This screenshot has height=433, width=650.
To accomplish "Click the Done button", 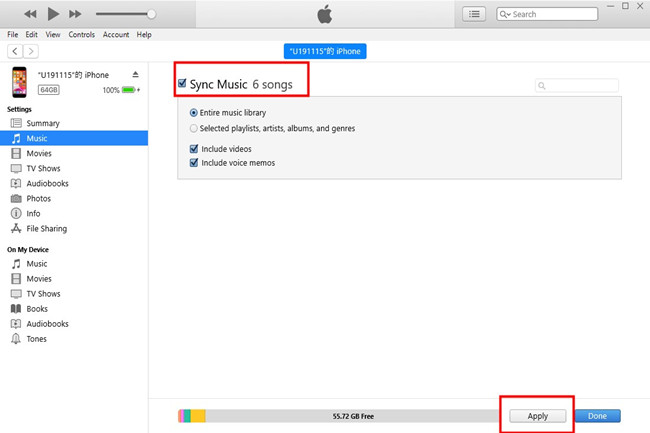I will click(597, 416).
